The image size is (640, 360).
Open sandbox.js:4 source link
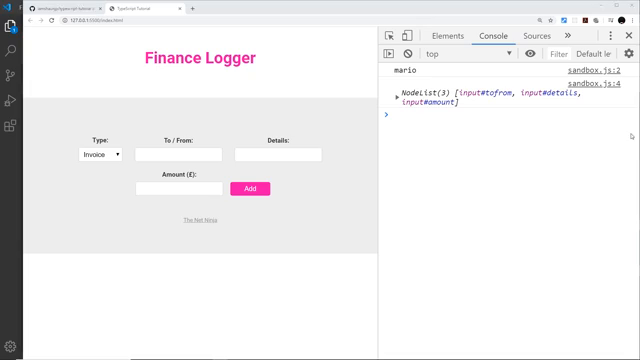(x=594, y=83)
